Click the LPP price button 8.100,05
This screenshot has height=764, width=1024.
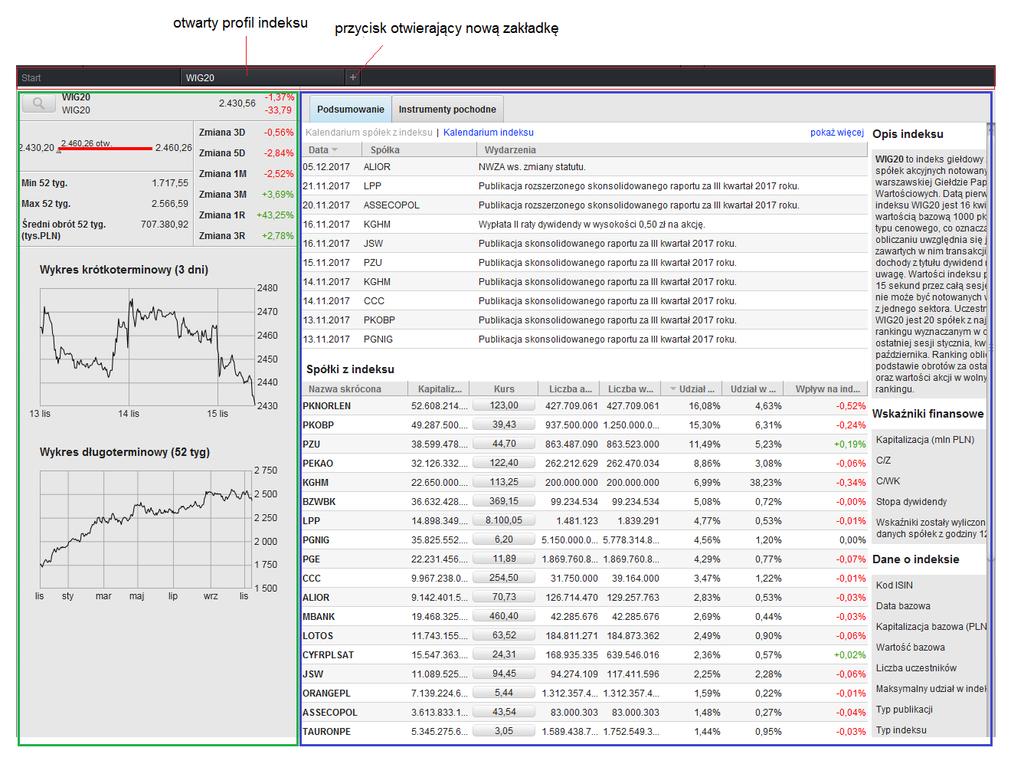click(504, 520)
